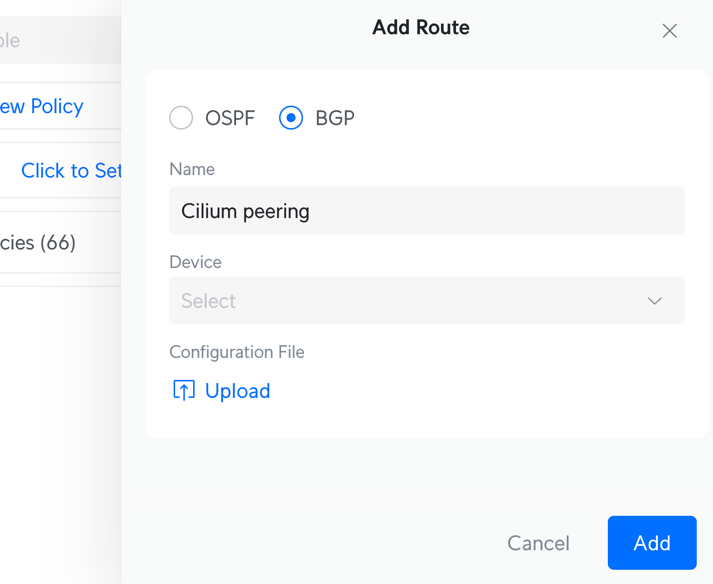The image size is (713, 584).
Task: Click the BGP option label
Action: coord(335,118)
